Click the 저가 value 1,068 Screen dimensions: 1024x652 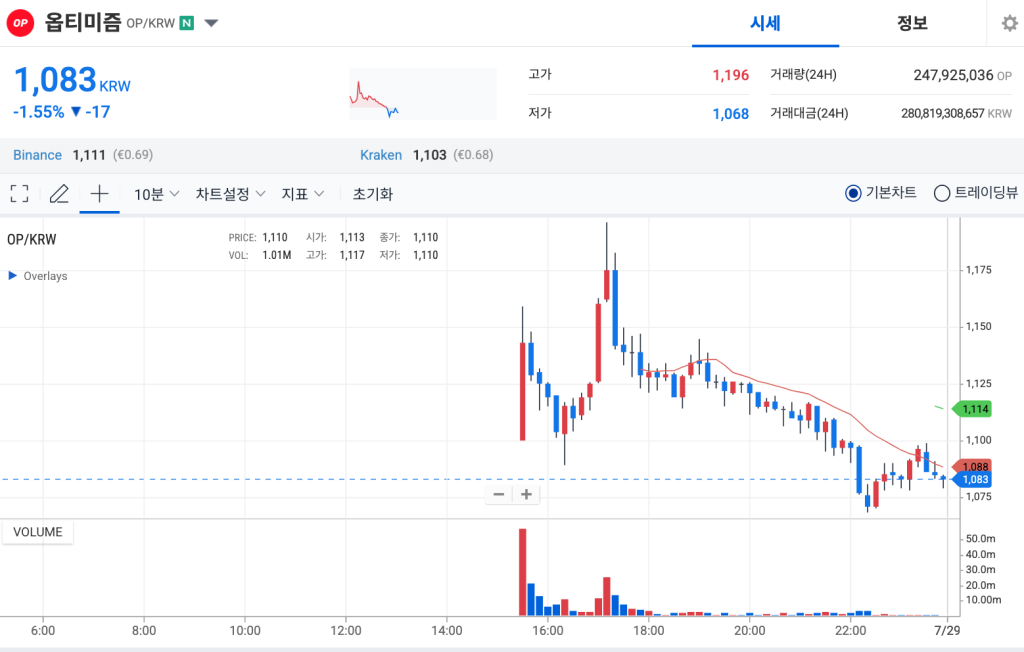pyautogui.click(x=731, y=114)
